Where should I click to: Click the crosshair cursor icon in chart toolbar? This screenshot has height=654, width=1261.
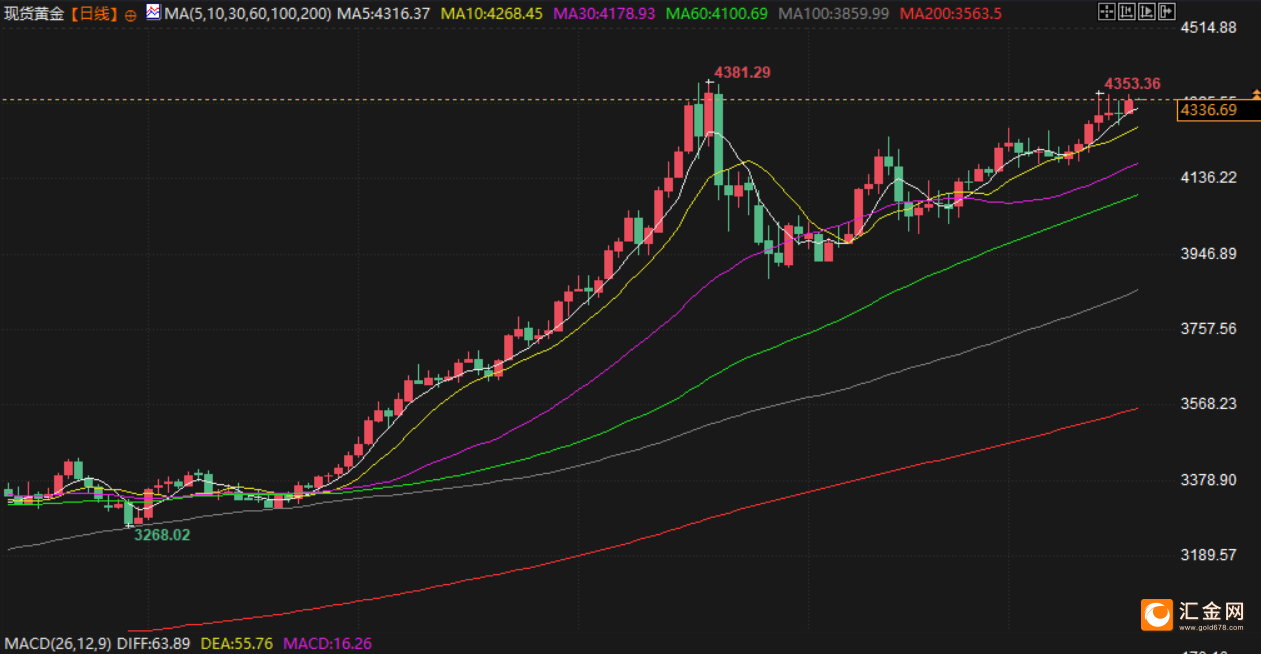coord(1107,11)
